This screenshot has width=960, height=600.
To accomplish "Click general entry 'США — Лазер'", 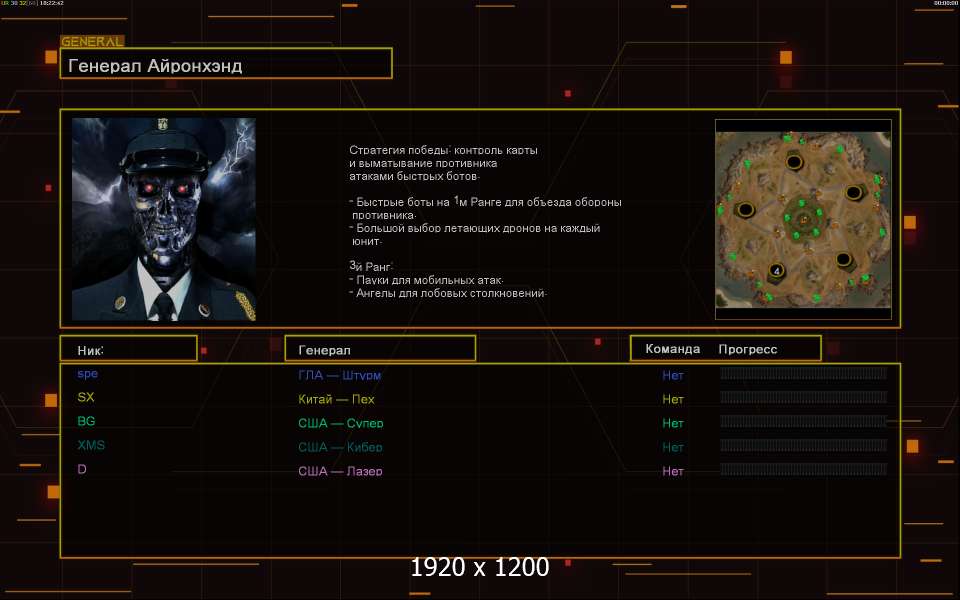I will [340, 471].
